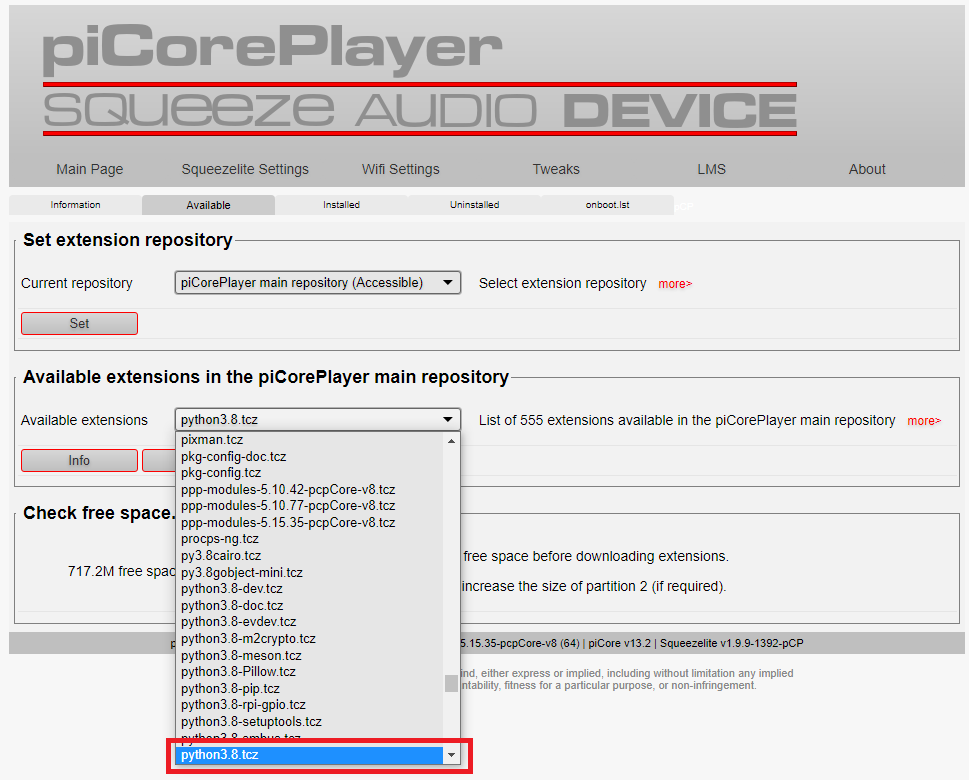Image resolution: width=969 pixels, height=780 pixels.
Task: Choose py3.8gobject-mini.tcz extension
Action: [x=310, y=572]
